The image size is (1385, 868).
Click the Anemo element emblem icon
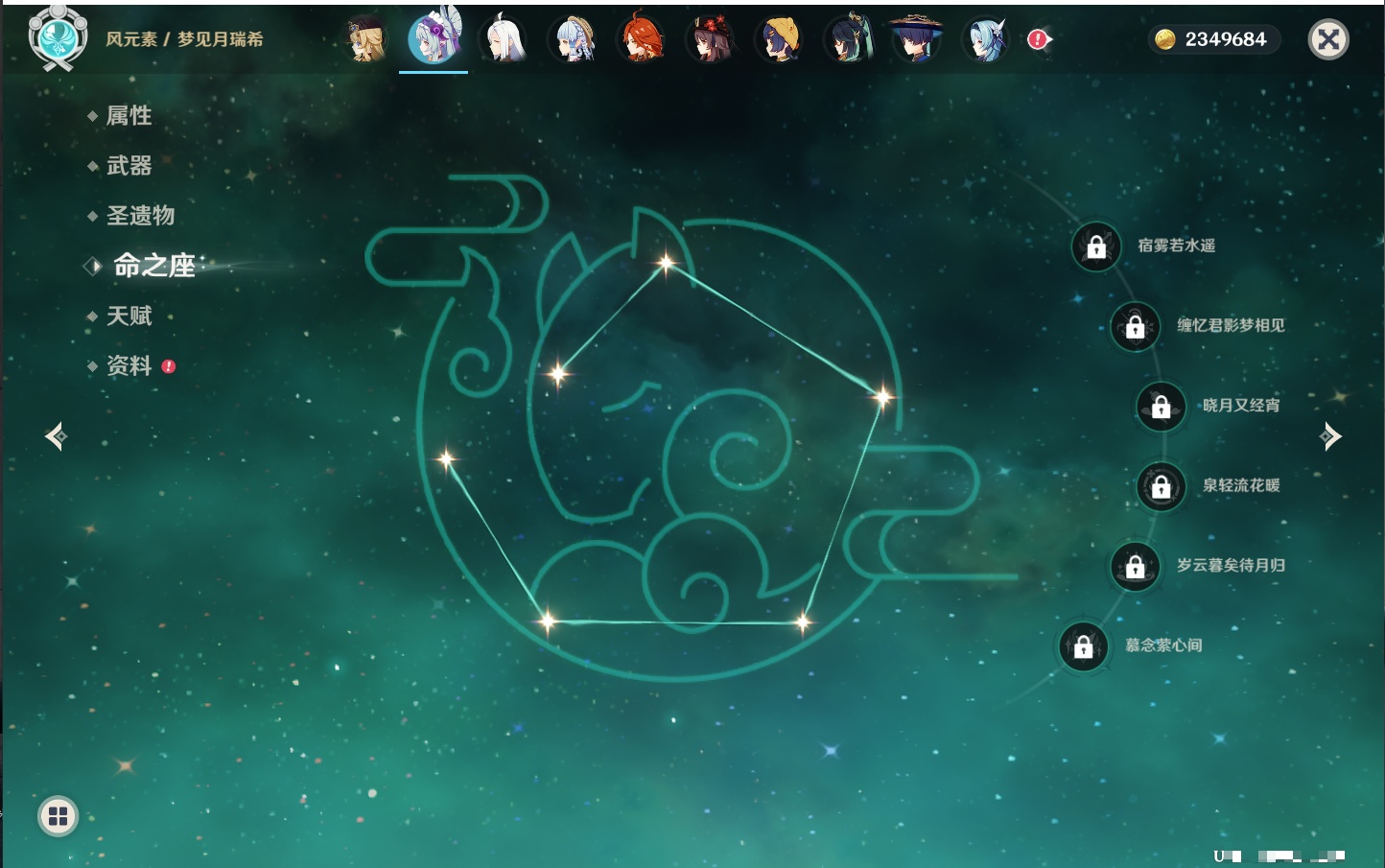click(x=58, y=38)
